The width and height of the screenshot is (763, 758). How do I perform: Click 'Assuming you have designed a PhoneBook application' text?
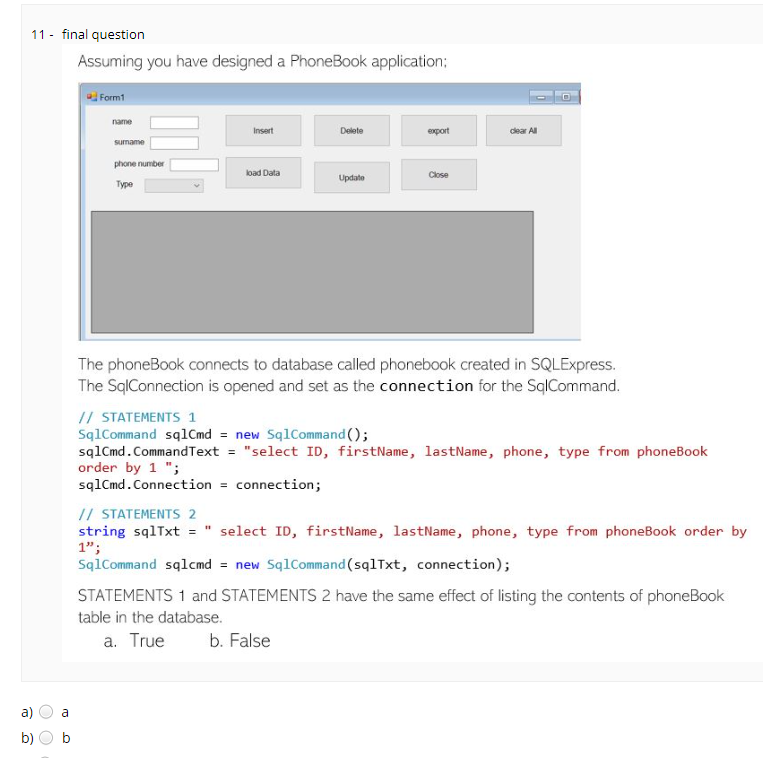[x=262, y=61]
